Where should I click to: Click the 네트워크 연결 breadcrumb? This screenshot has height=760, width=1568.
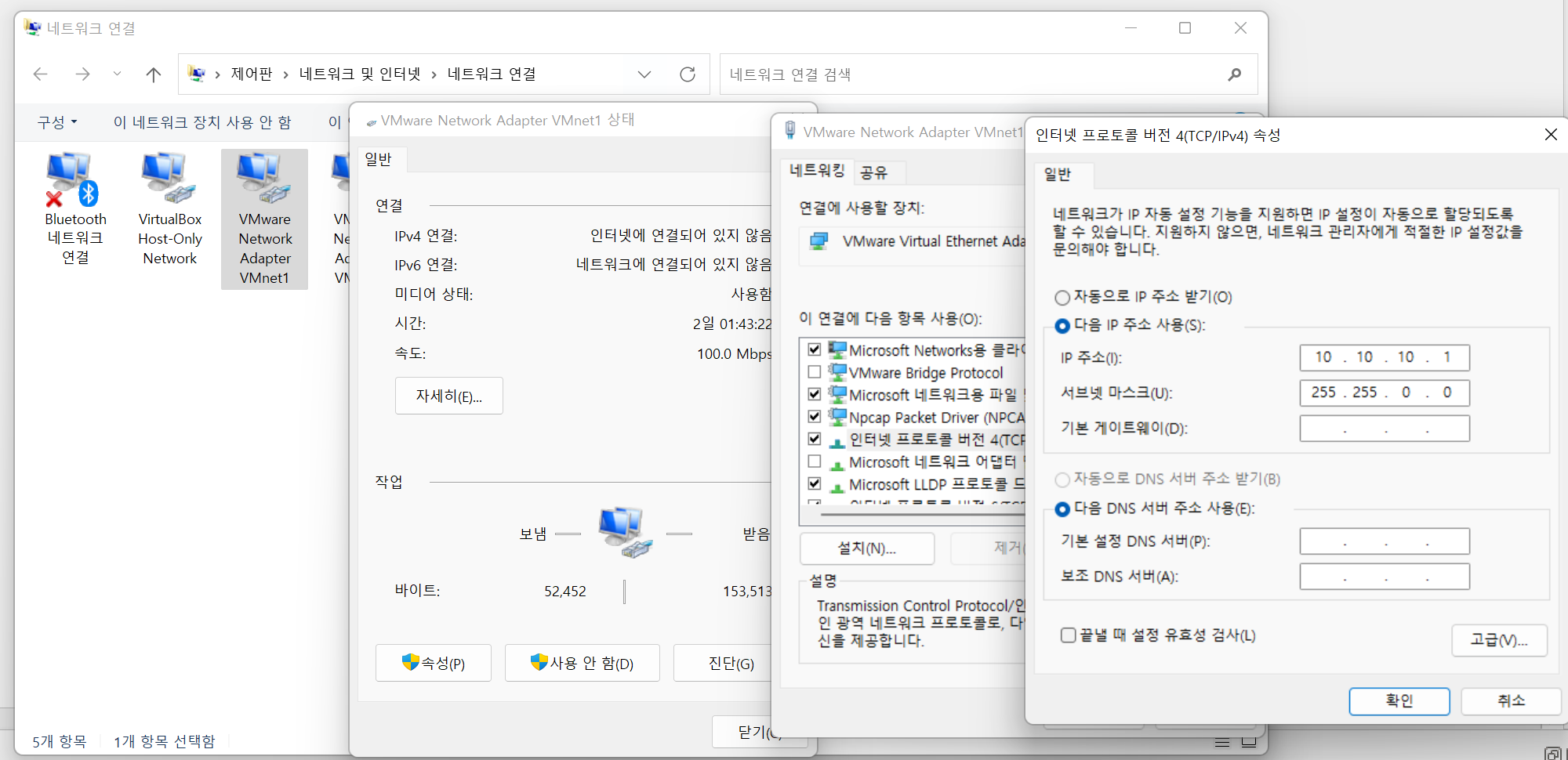pyautogui.click(x=492, y=74)
